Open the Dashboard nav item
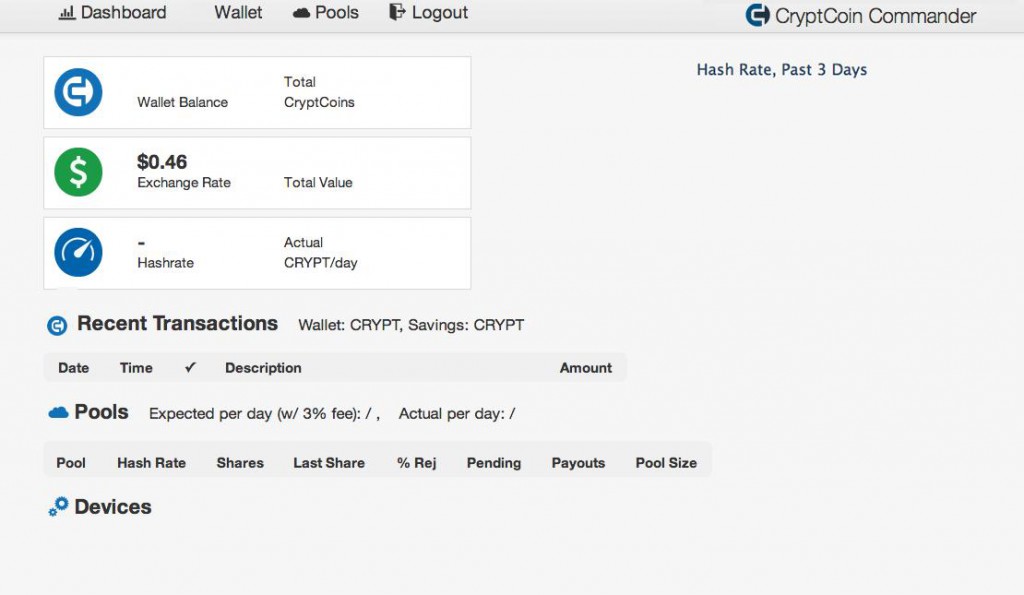Image resolution: width=1024 pixels, height=595 pixels. point(112,12)
